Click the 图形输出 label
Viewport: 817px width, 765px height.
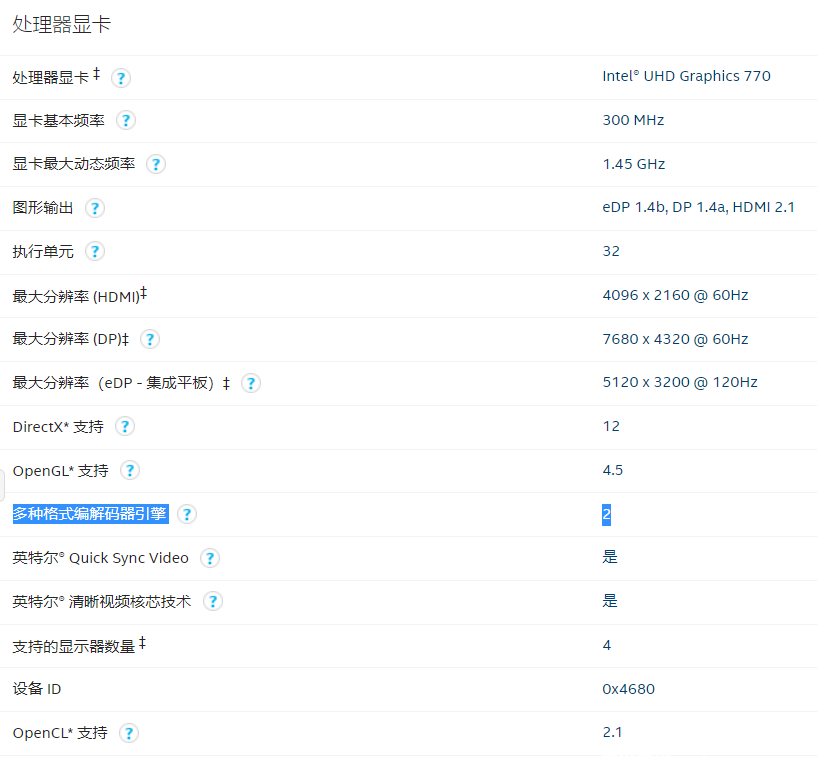43,208
